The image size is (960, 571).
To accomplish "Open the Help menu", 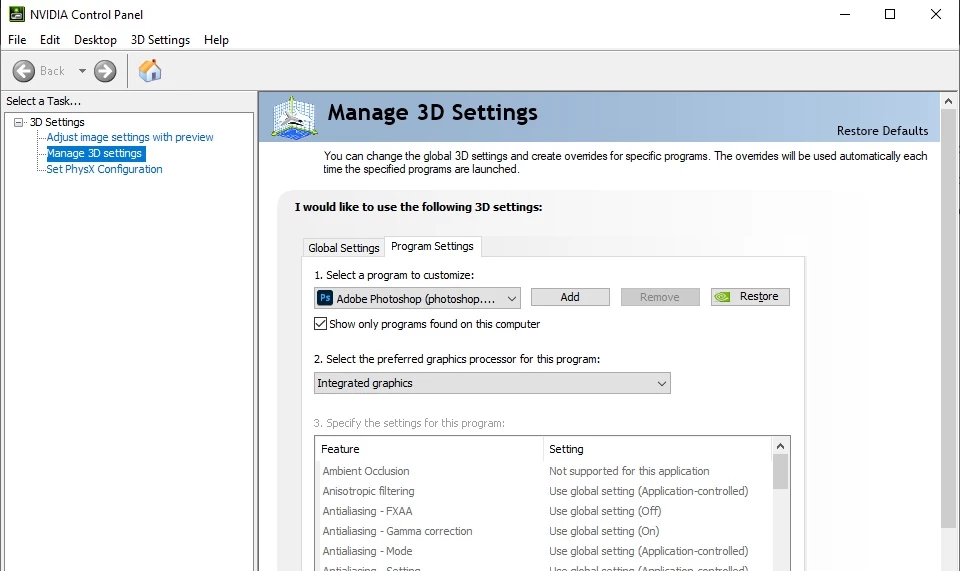I will click(x=216, y=40).
